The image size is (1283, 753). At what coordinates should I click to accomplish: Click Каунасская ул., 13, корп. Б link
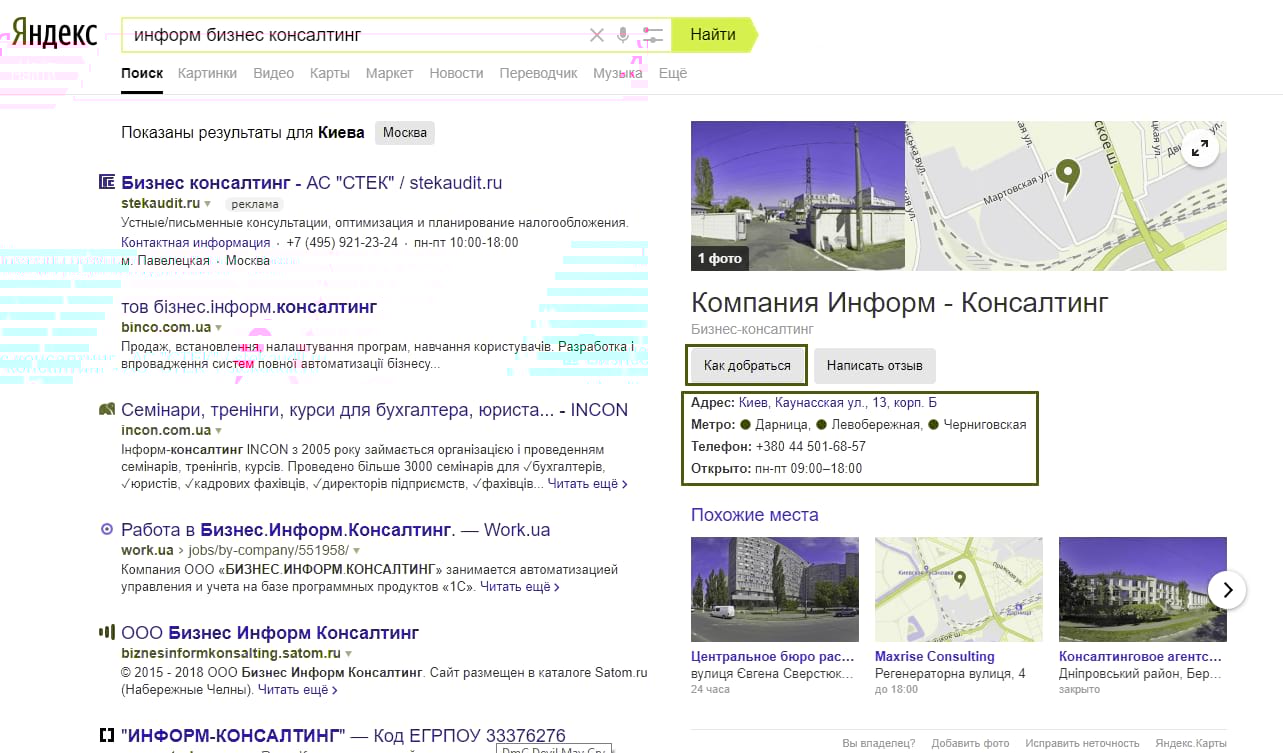(x=855, y=403)
